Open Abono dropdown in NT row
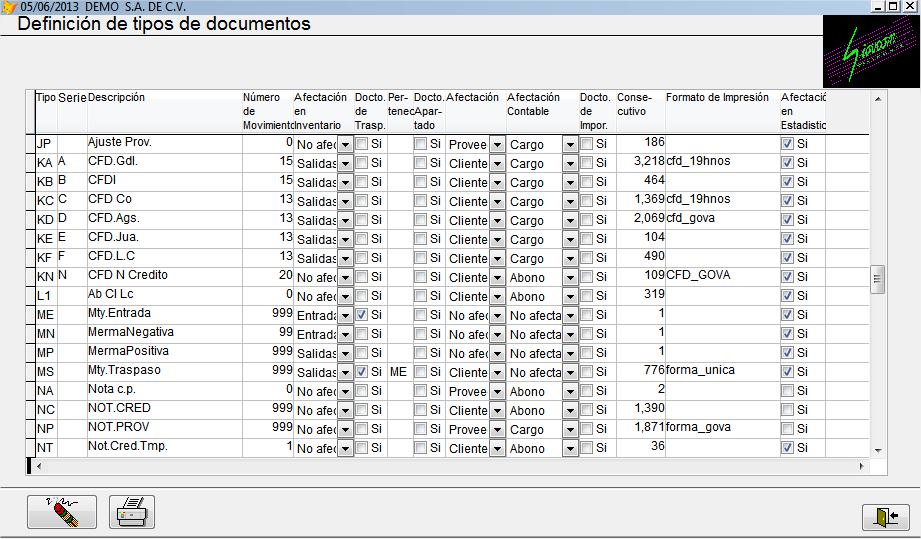Viewport: 921px width, 539px height. tap(570, 449)
